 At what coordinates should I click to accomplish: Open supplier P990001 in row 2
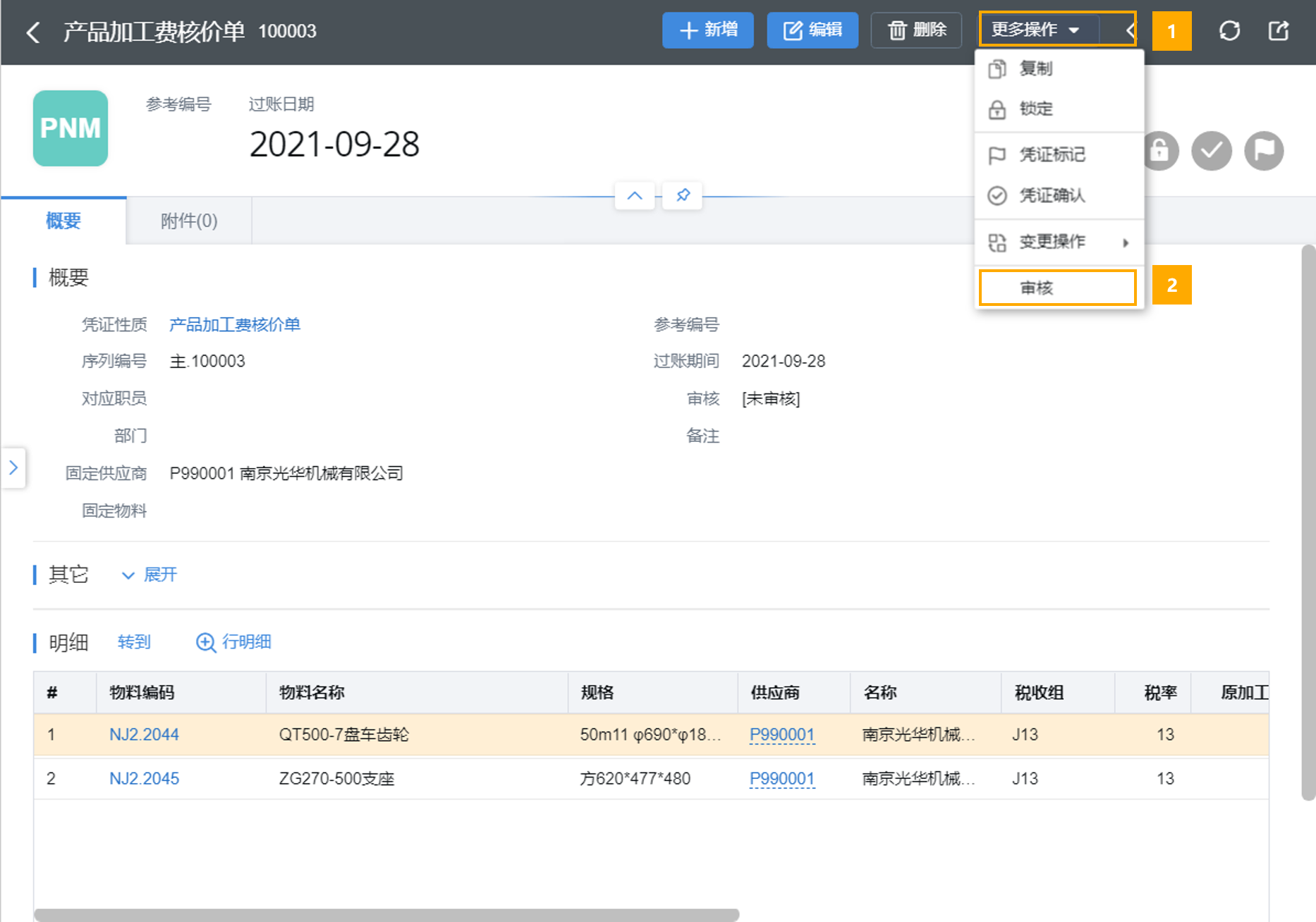[x=781, y=778]
